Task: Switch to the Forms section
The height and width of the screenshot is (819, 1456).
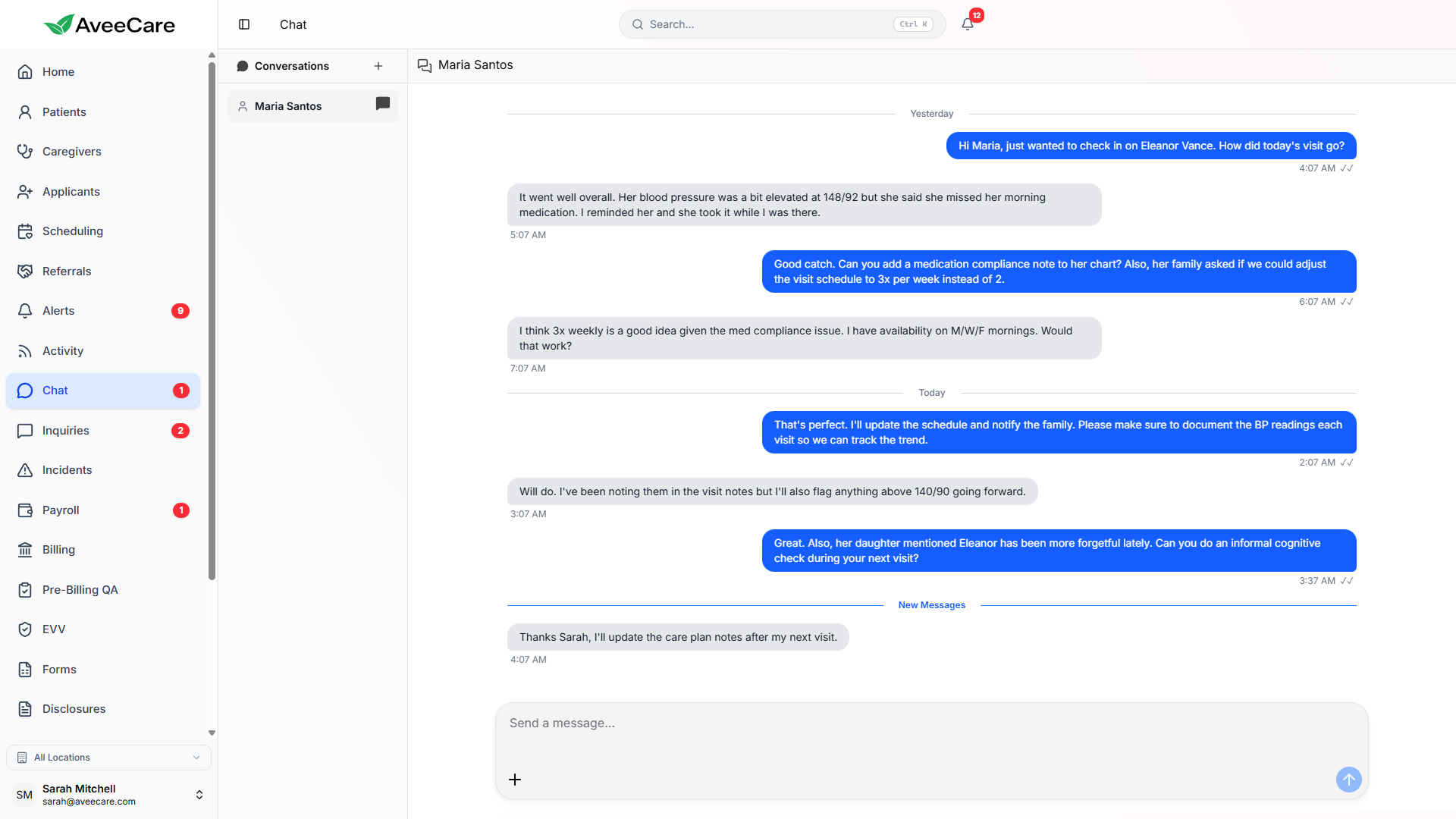Action: (25, 669)
